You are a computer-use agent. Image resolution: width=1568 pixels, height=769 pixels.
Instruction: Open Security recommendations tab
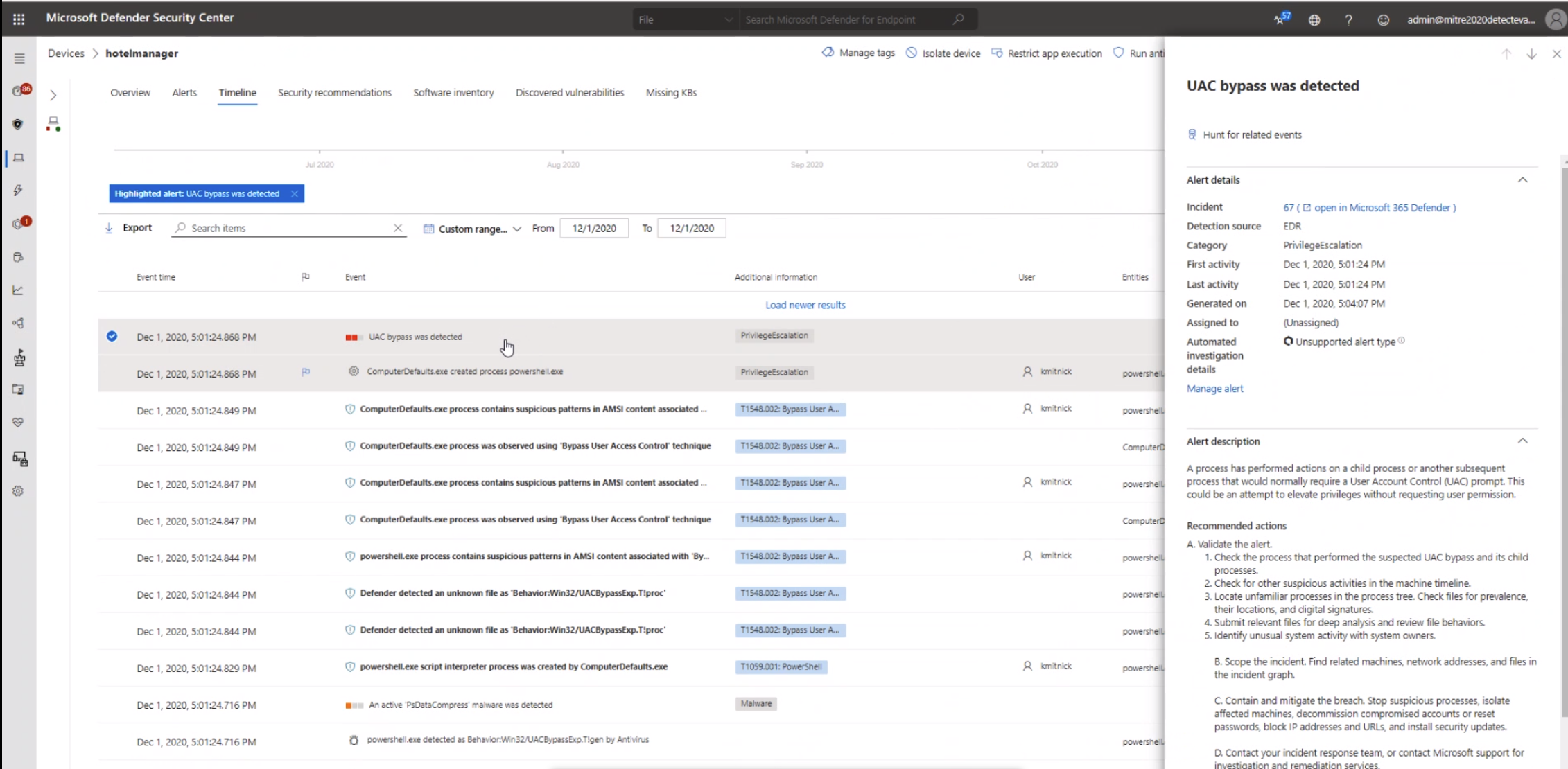pos(335,93)
